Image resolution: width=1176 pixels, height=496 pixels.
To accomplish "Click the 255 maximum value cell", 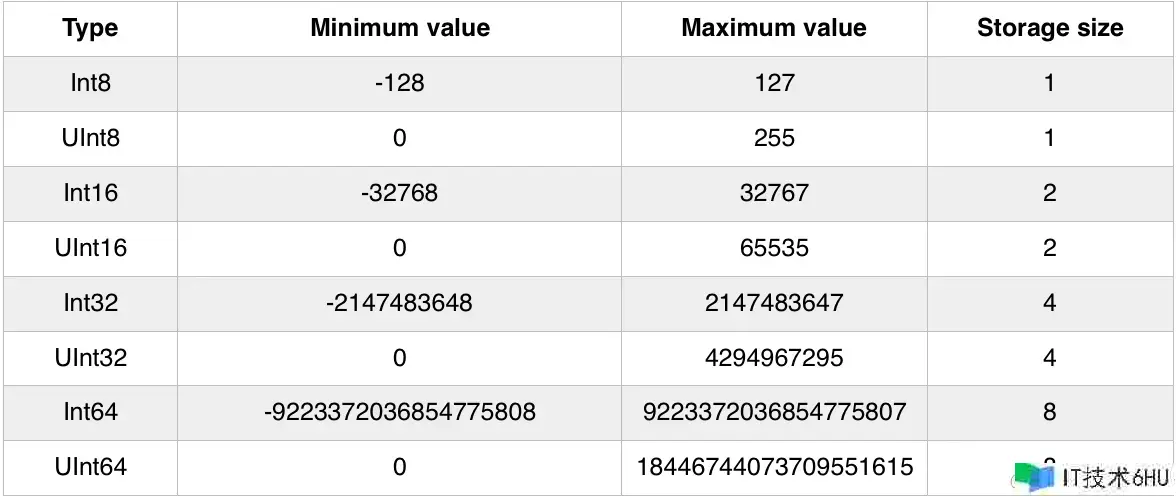I will 774,139.
